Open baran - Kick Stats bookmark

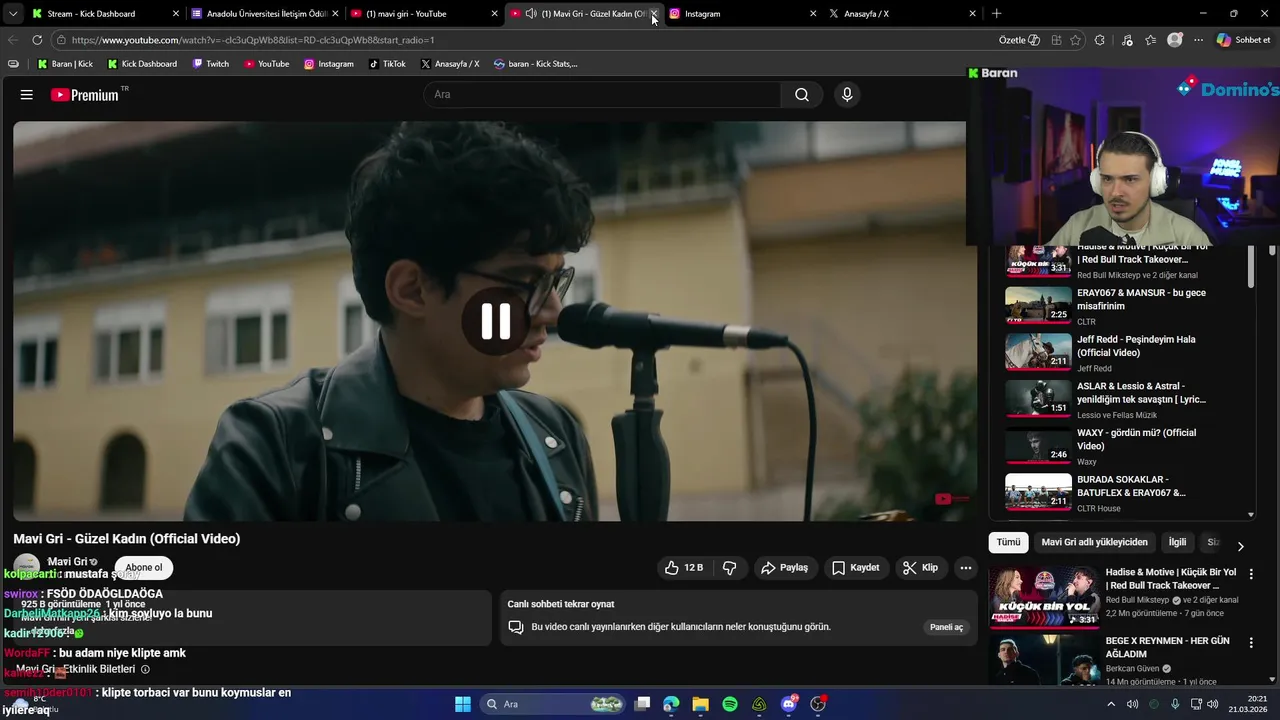coord(535,64)
